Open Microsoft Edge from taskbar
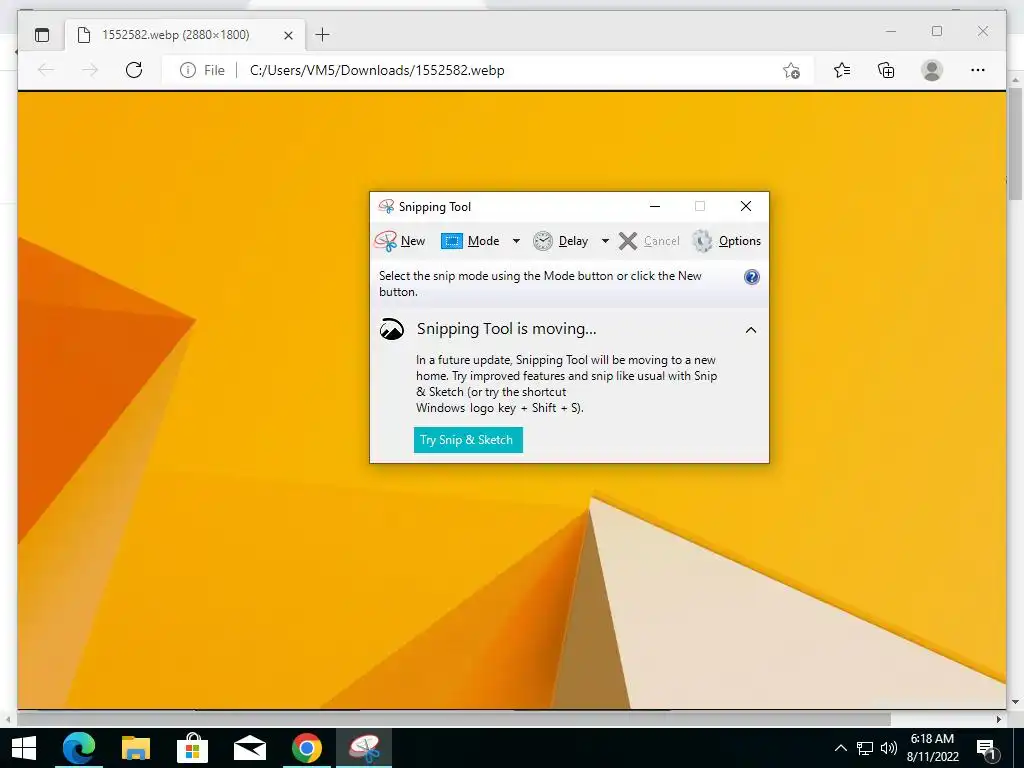 (79, 748)
